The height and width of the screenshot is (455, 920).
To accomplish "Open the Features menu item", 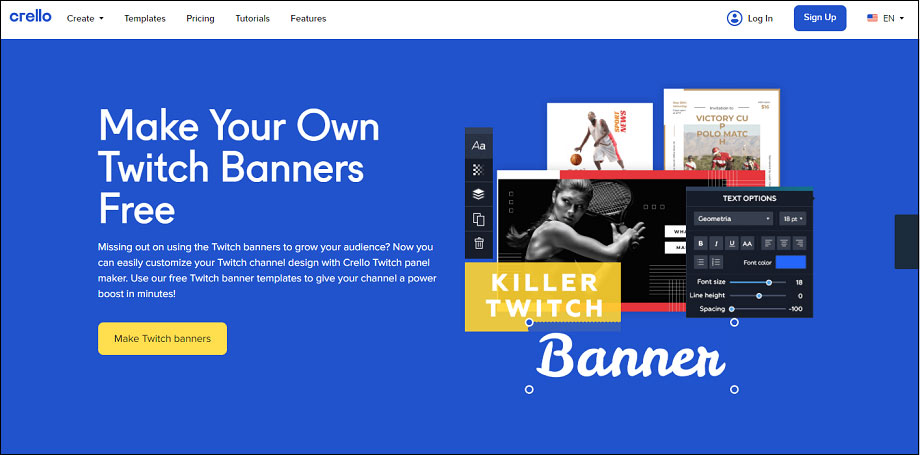I will click(x=308, y=18).
